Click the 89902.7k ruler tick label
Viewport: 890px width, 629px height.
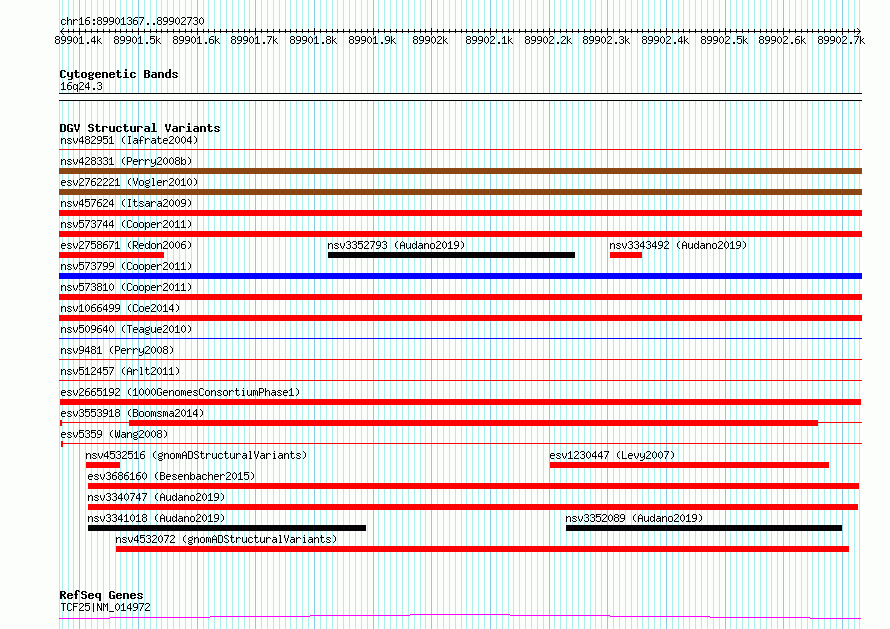click(841, 40)
